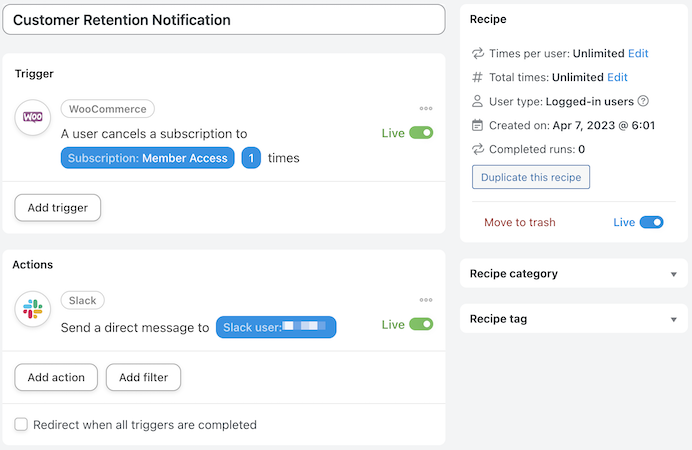Edit the Total times setting
The height and width of the screenshot is (450, 692).
pyautogui.click(x=617, y=77)
